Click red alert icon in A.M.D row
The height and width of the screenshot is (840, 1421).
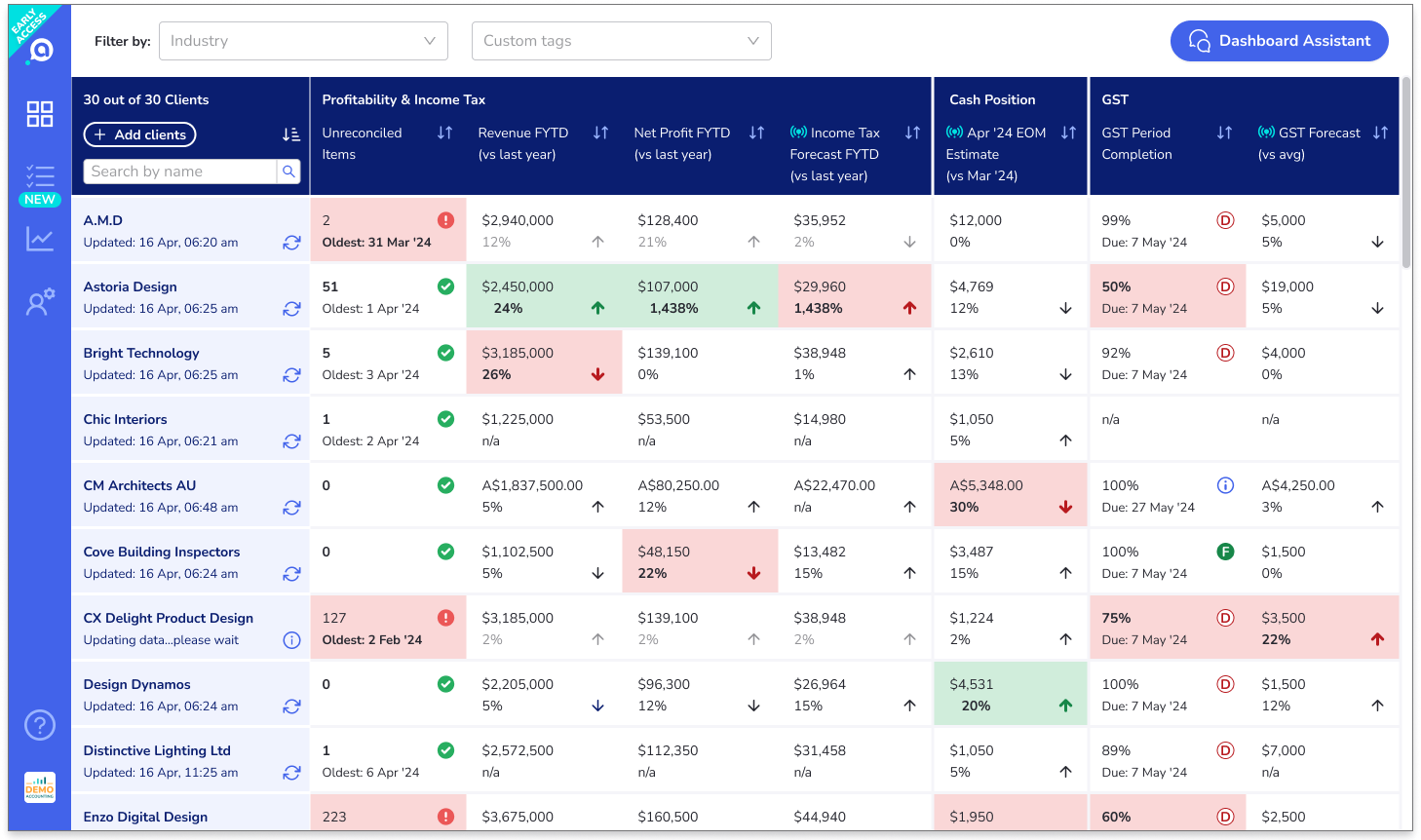coord(445,220)
